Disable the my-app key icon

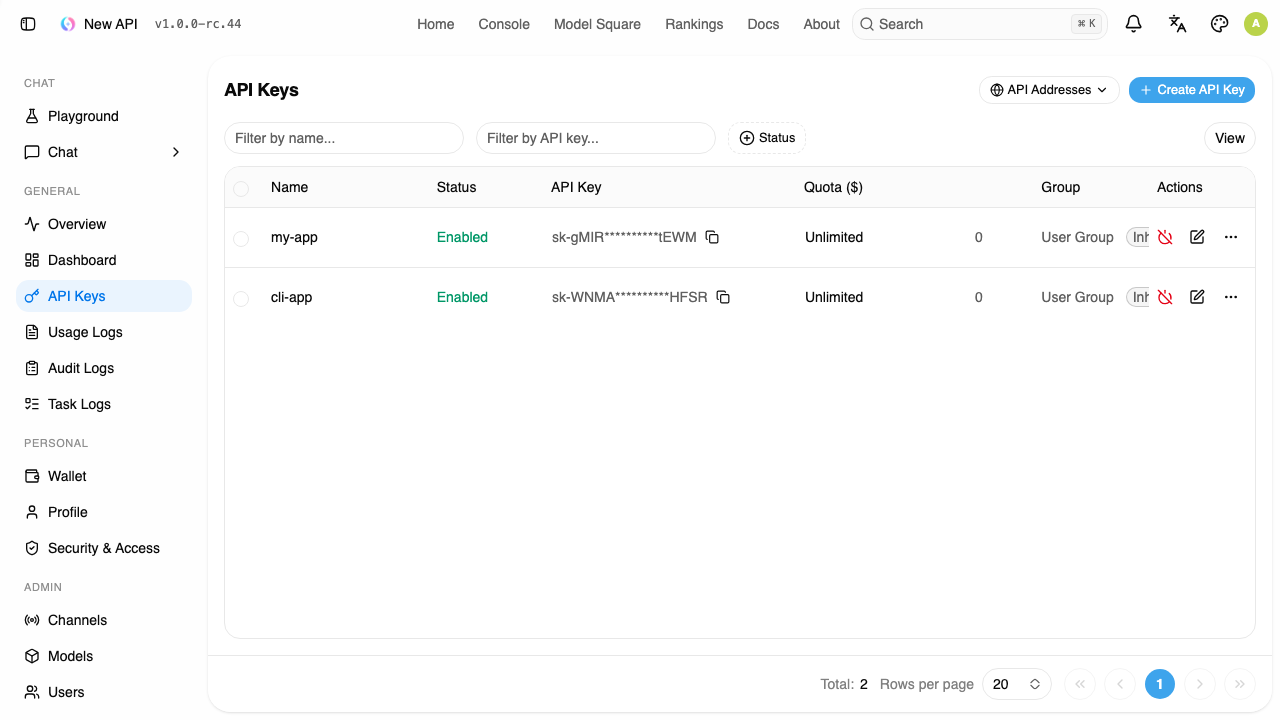(1165, 237)
